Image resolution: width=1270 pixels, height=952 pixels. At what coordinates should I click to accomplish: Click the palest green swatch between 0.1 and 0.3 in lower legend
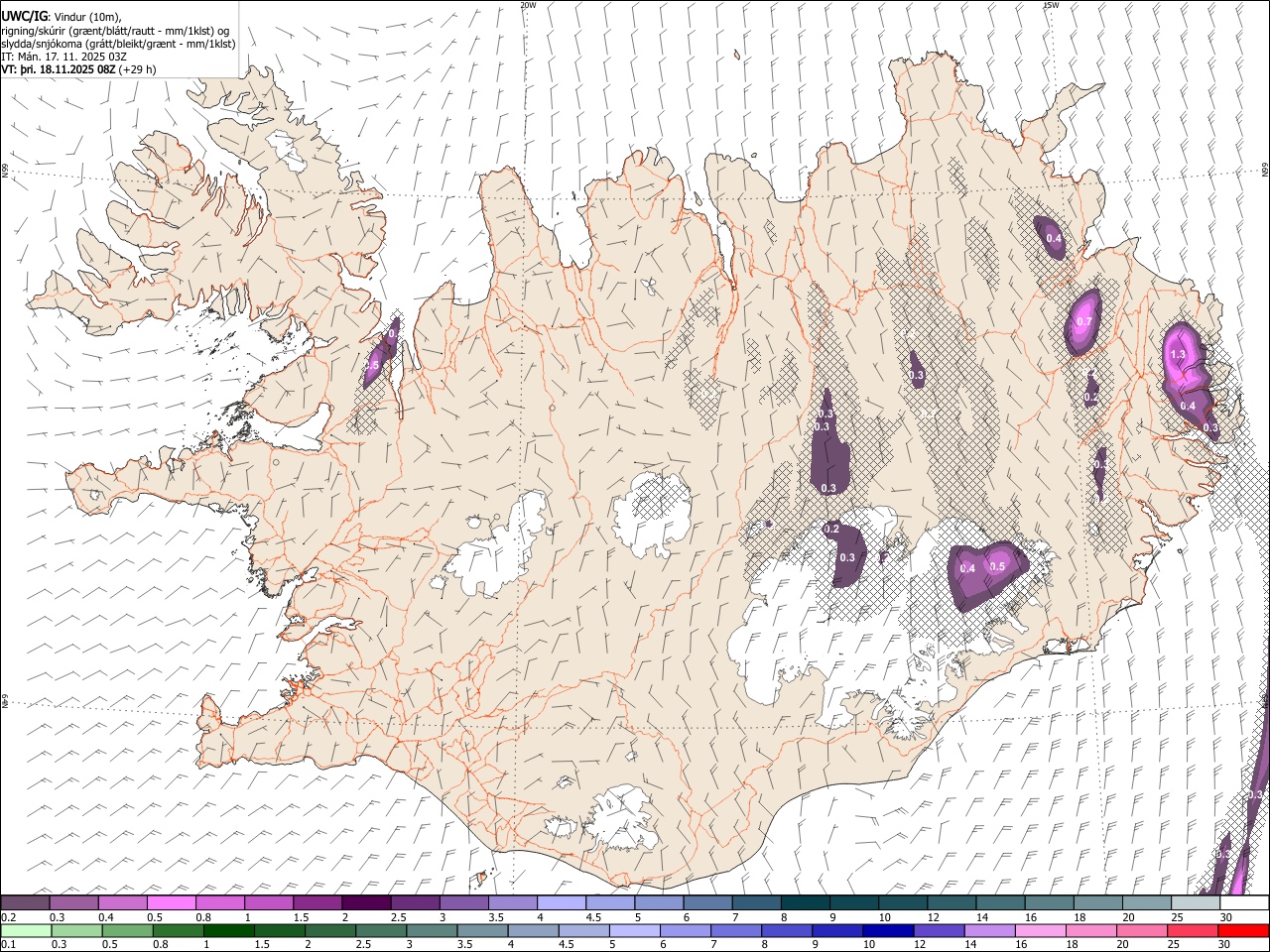click(x=25, y=930)
